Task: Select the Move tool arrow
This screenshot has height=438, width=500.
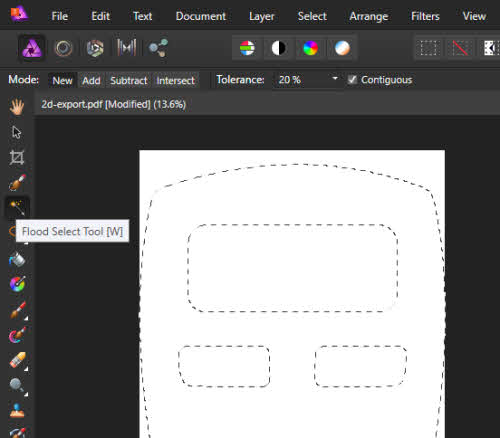Action: coord(17,132)
